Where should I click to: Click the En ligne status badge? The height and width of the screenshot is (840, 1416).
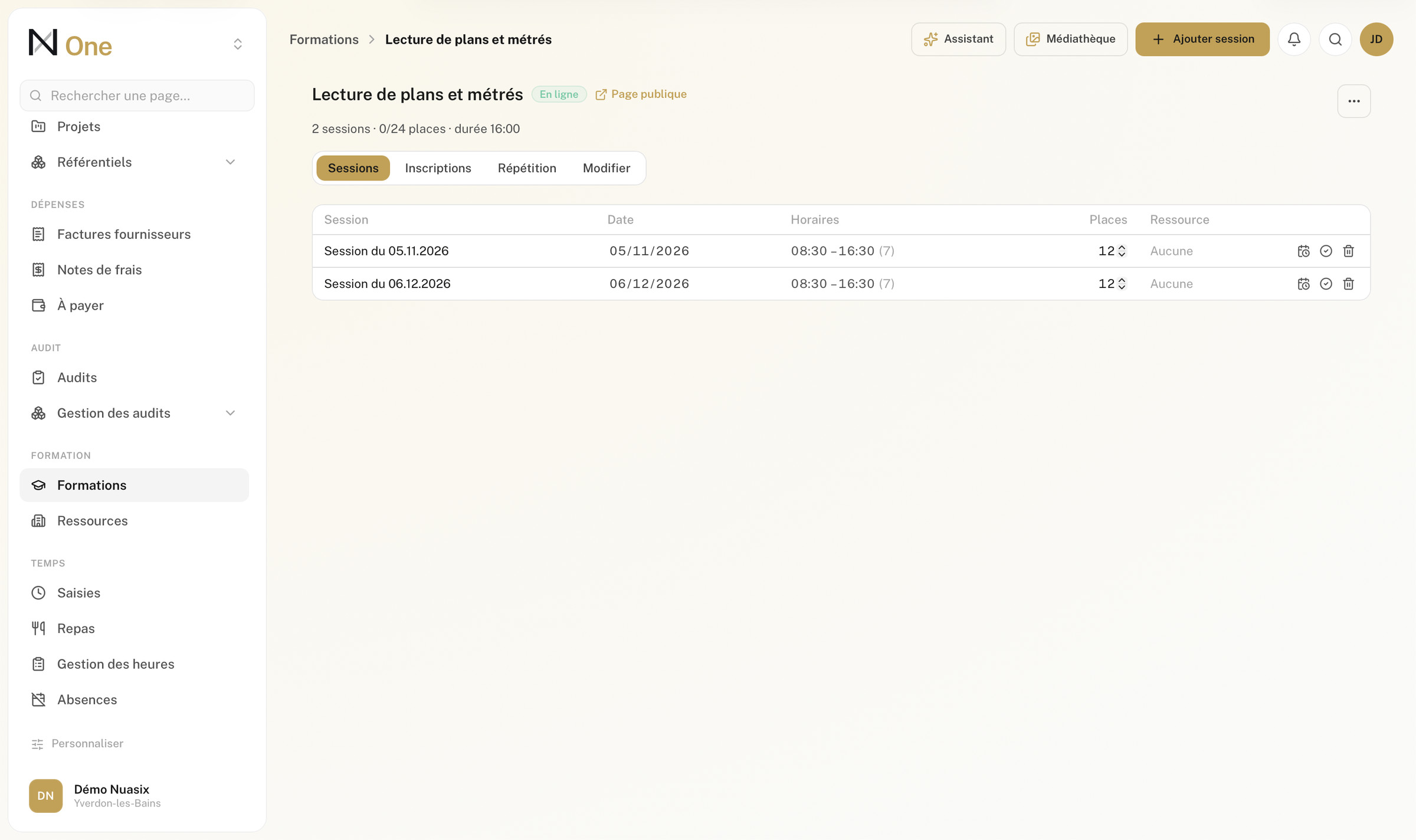coord(559,94)
